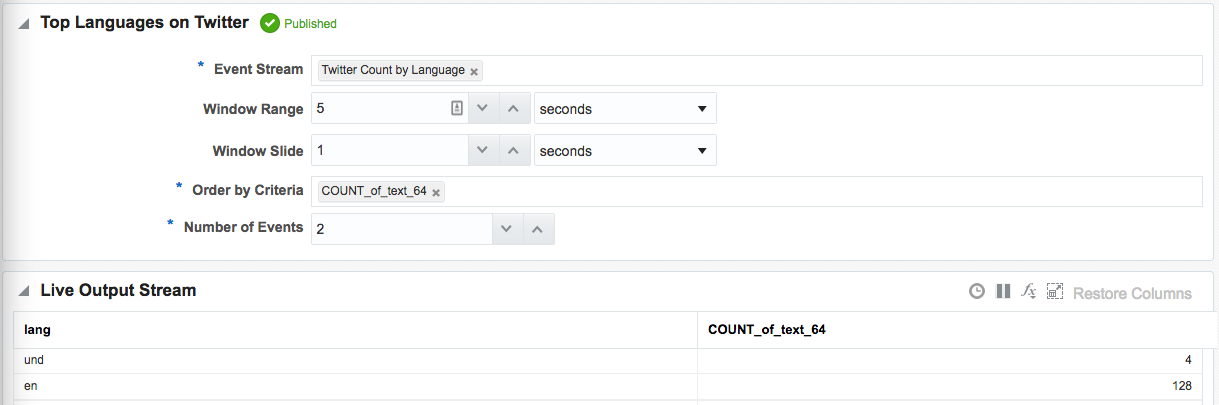
Task: Pause the Live Output Stream
Action: pos(1003,291)
